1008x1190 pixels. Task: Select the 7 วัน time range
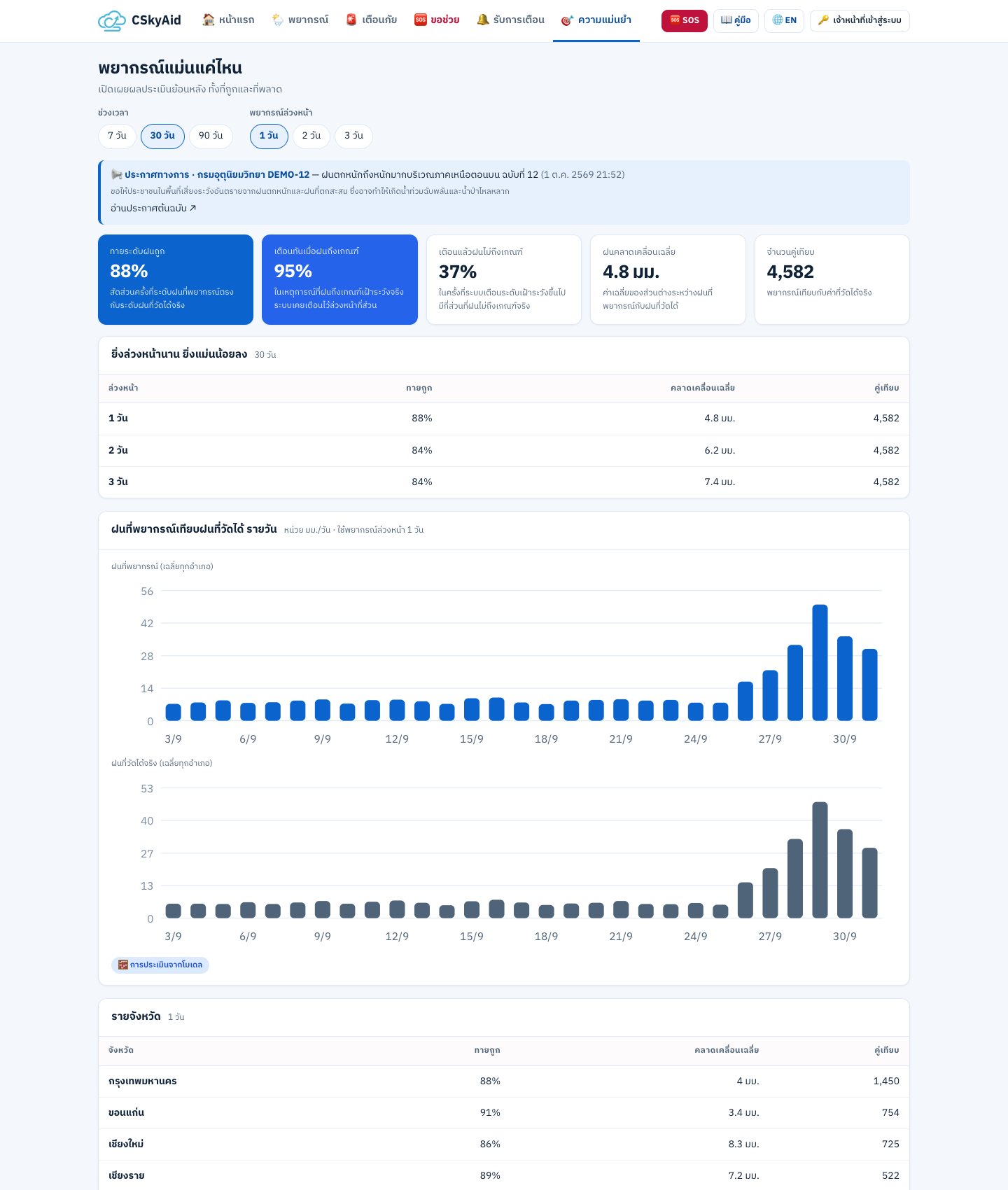(117, 136)
